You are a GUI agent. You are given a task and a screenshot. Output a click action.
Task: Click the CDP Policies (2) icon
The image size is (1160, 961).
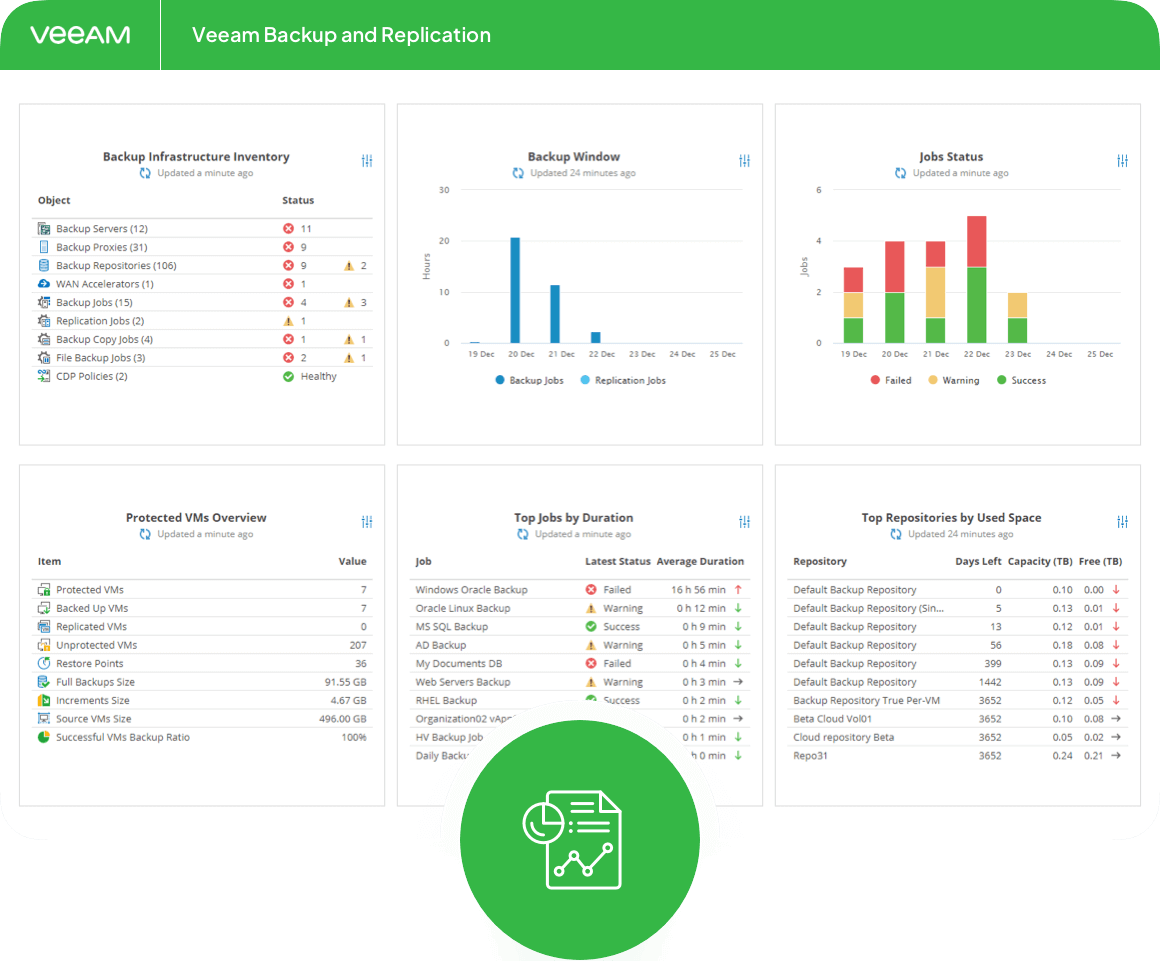point(44,377)
